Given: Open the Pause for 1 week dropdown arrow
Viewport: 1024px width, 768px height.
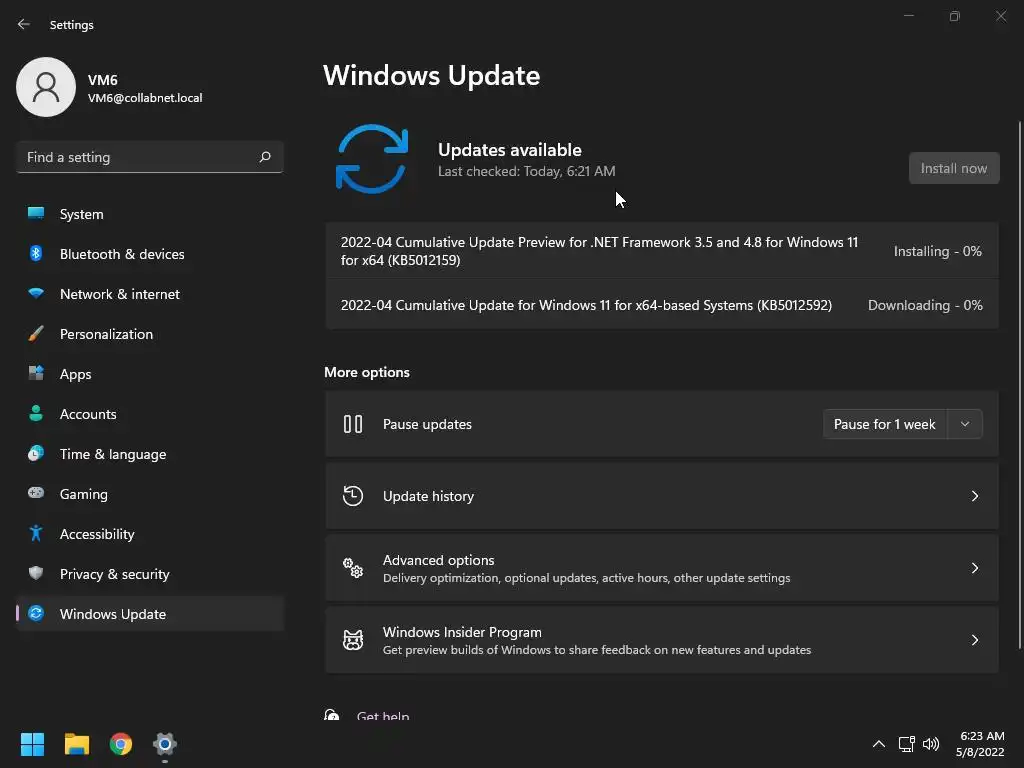Looking at the screenshot, I should coord(965,424).
